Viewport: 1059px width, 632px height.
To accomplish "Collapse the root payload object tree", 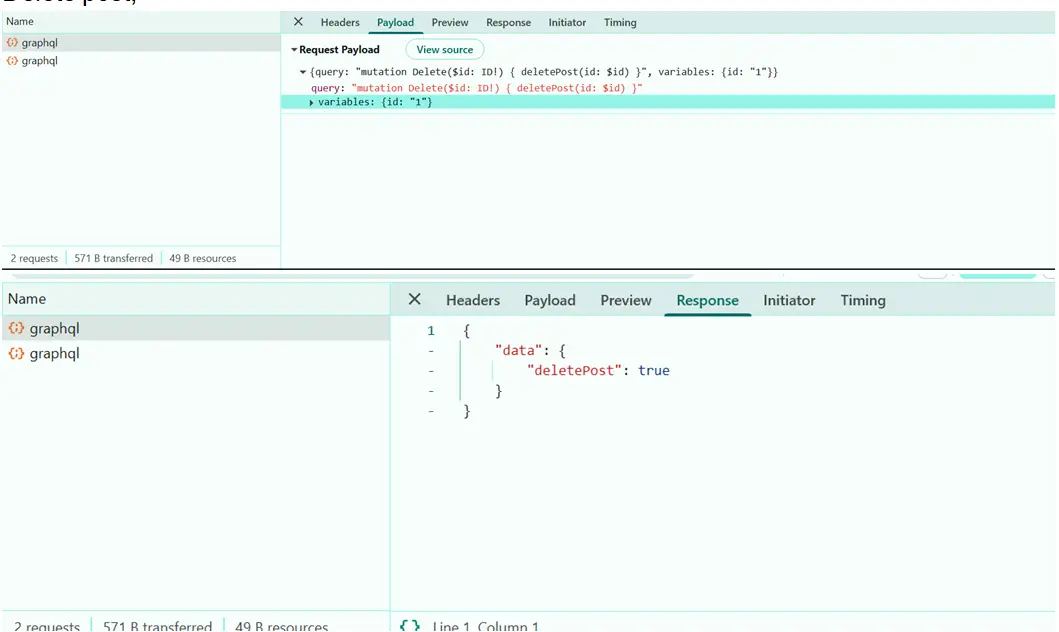I will 303,73.
